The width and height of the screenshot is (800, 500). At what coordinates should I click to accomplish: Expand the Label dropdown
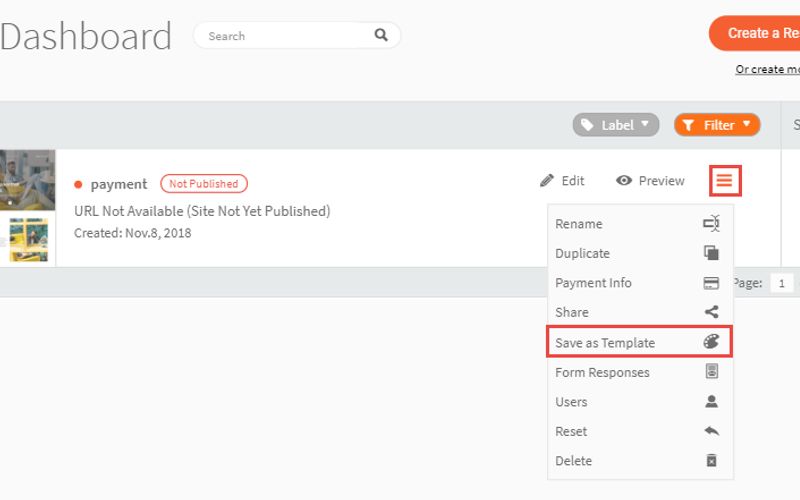[x=616, y=125]
